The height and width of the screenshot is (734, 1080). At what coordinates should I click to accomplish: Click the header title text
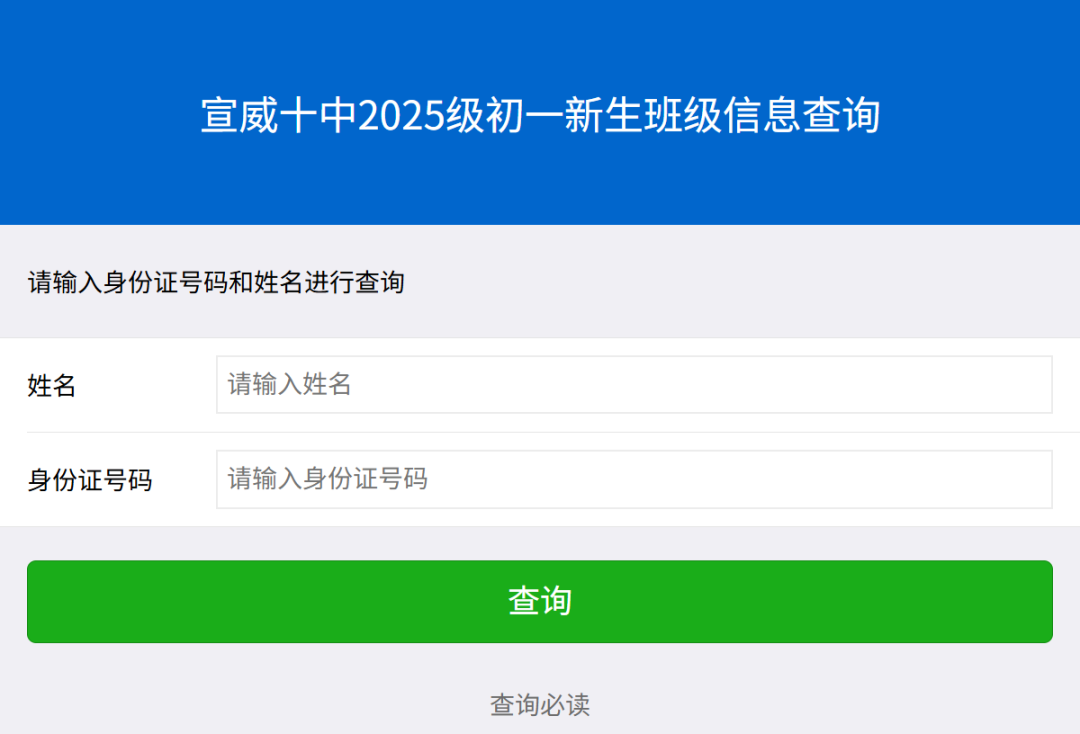pyautogui.click(x=540, y=115)
